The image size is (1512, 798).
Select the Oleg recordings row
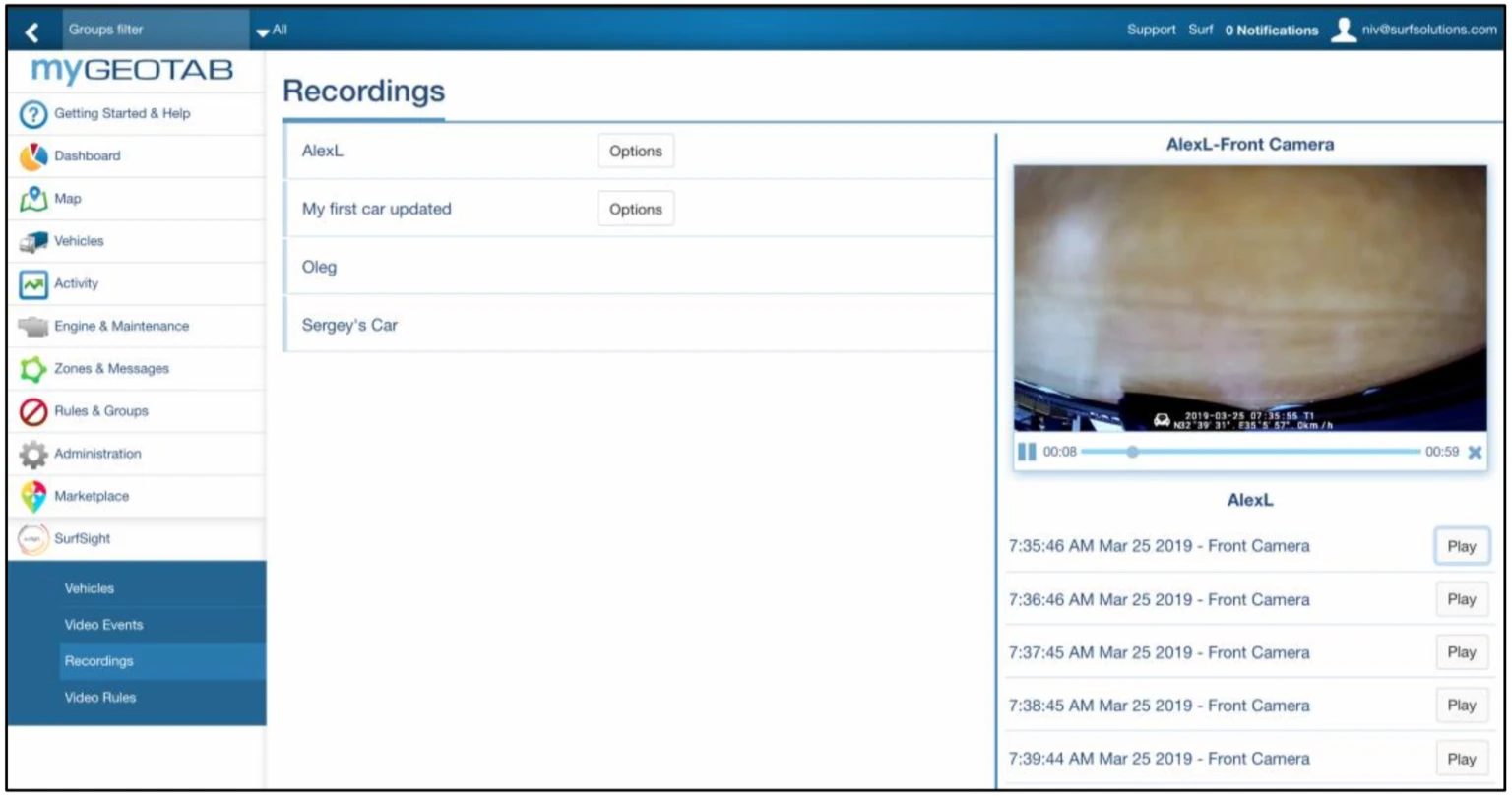[x=639, y=267]
